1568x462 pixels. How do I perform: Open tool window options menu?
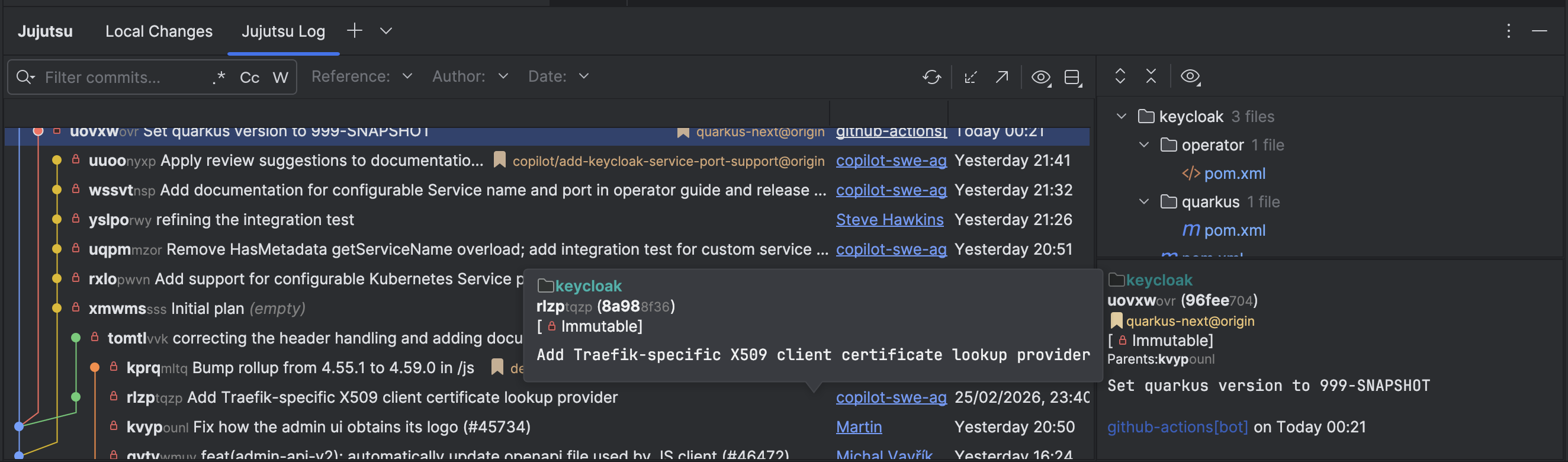click(x=1508, y=30)
